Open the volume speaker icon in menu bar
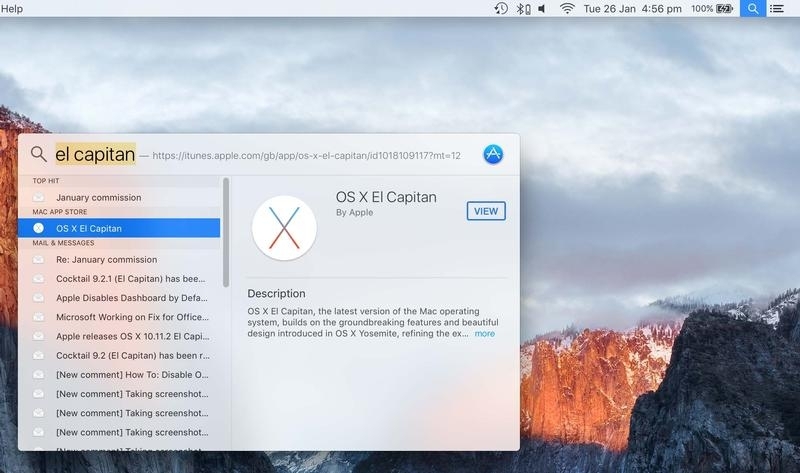 pyautogui.click(x=542, y=9)
